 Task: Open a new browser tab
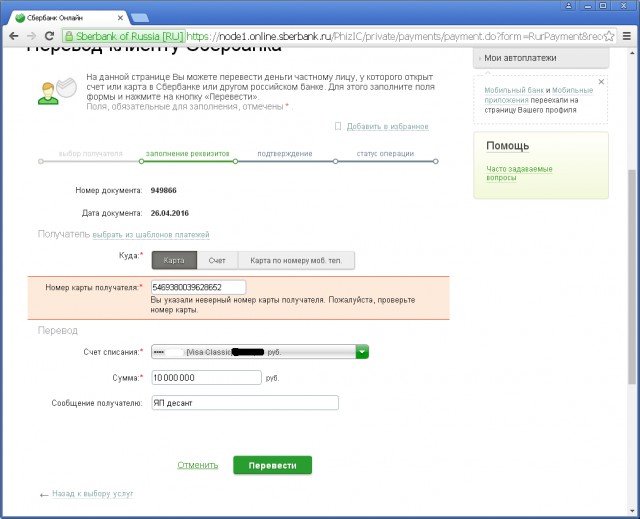coord(140,18)
